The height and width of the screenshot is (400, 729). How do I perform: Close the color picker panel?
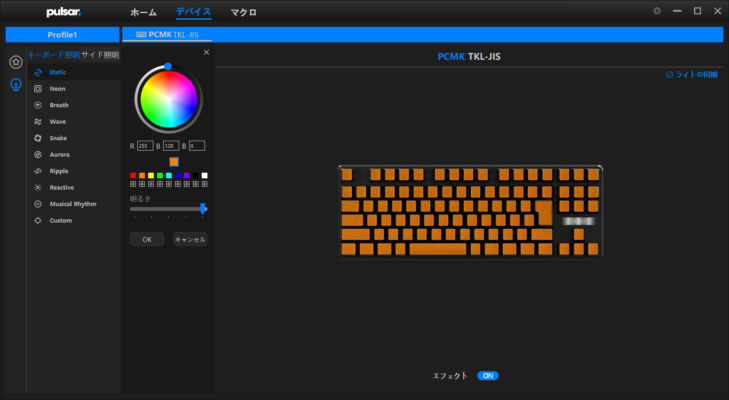(x=206, y=53)
